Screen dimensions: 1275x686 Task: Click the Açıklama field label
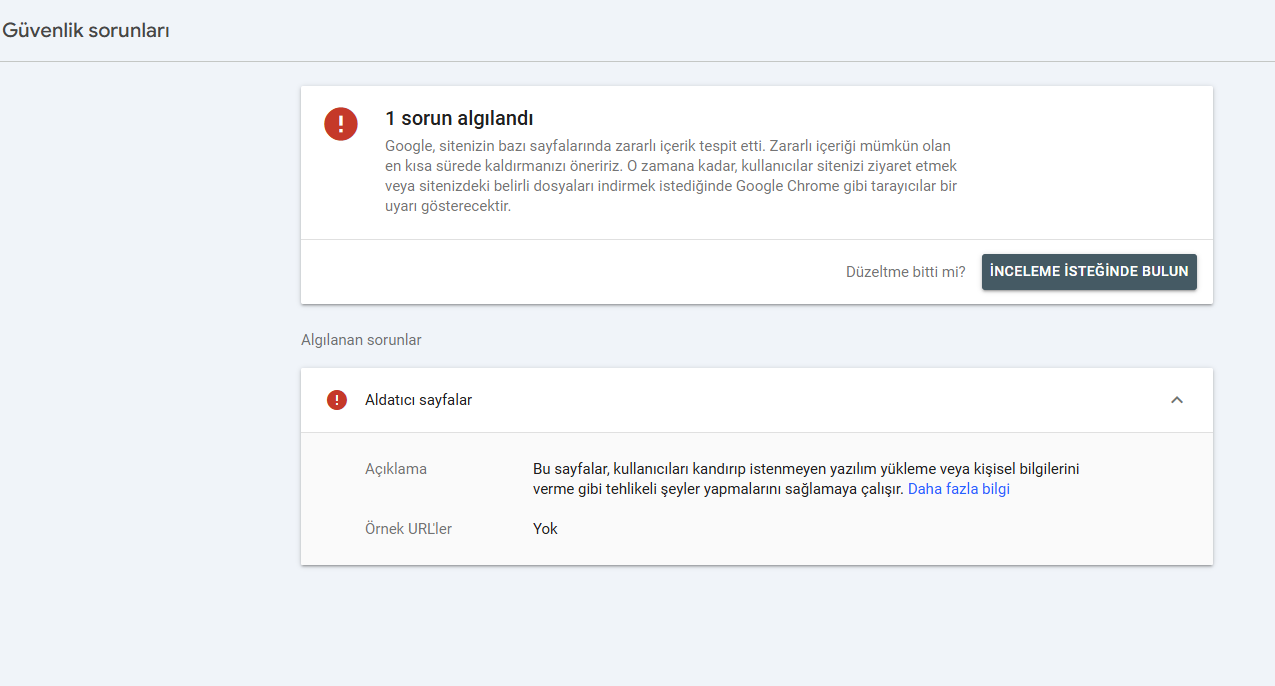point(396,469)
